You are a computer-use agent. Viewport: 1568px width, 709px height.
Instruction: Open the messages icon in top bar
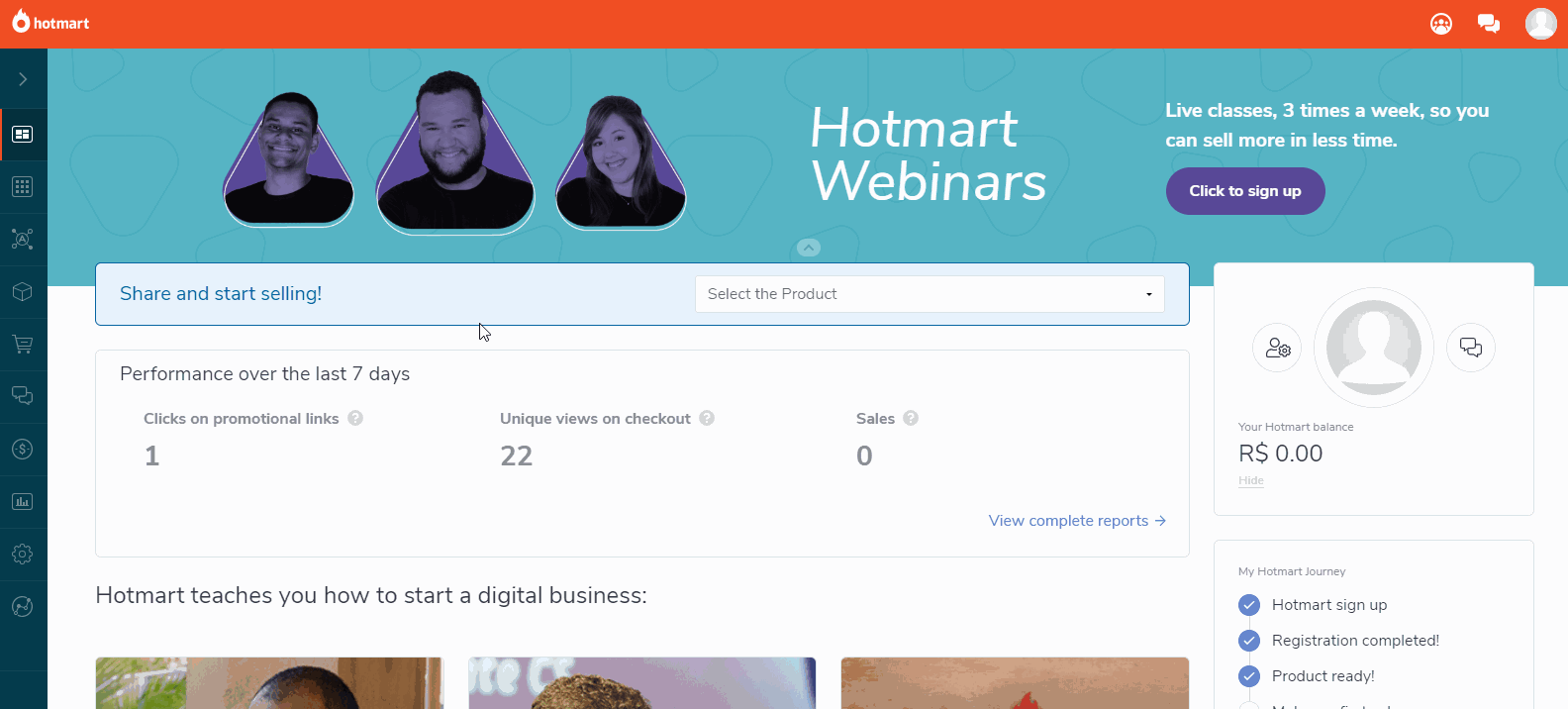click(x=1489, y=24)
